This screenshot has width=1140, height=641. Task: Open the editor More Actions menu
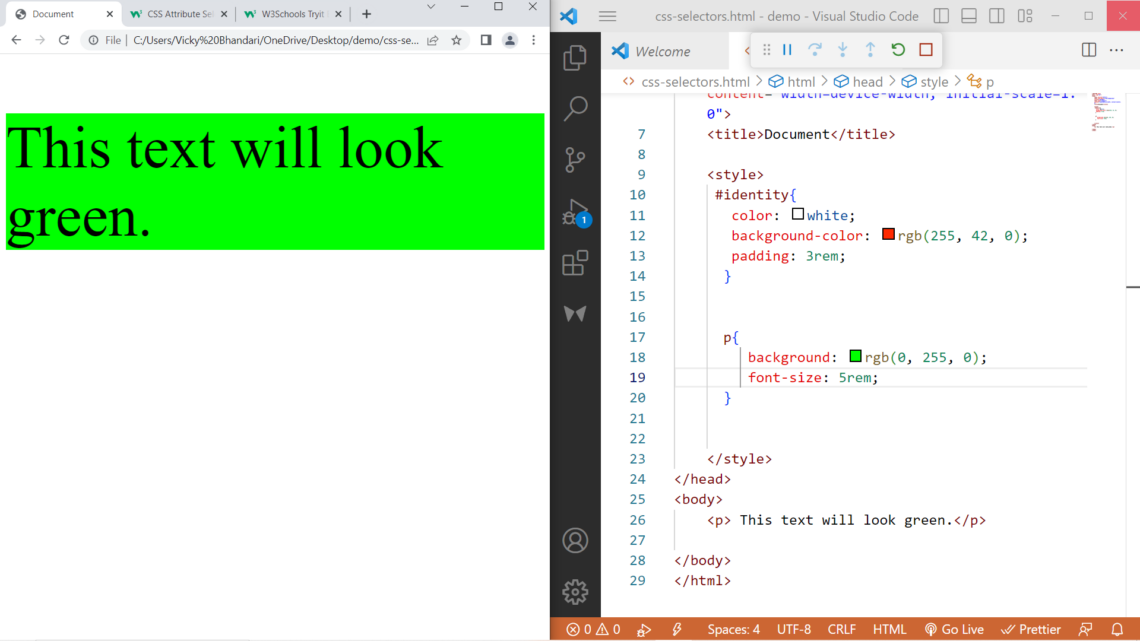[x=1117, y=50]
